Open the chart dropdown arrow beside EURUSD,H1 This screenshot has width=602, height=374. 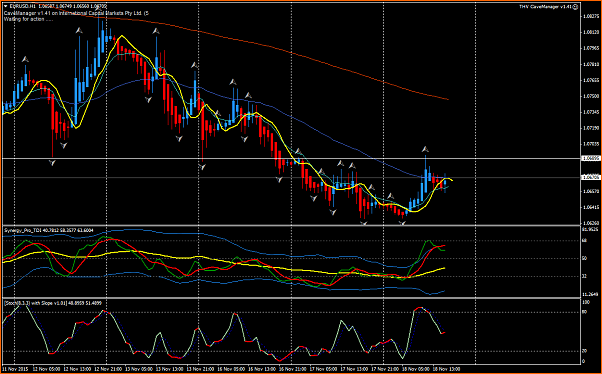coord(6,7)
